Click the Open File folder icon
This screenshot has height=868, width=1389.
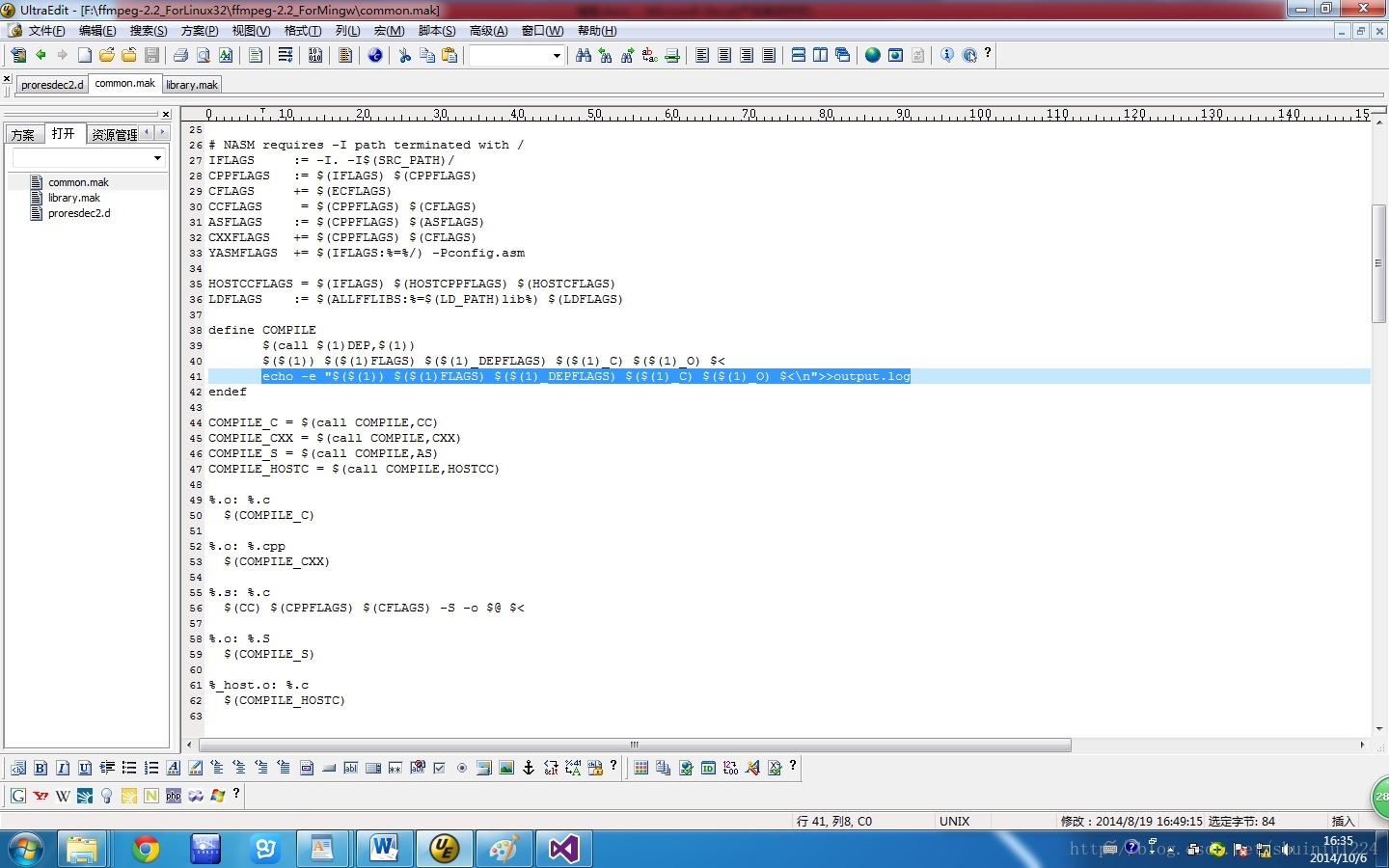pyautogui.click(x=107, y=55)
